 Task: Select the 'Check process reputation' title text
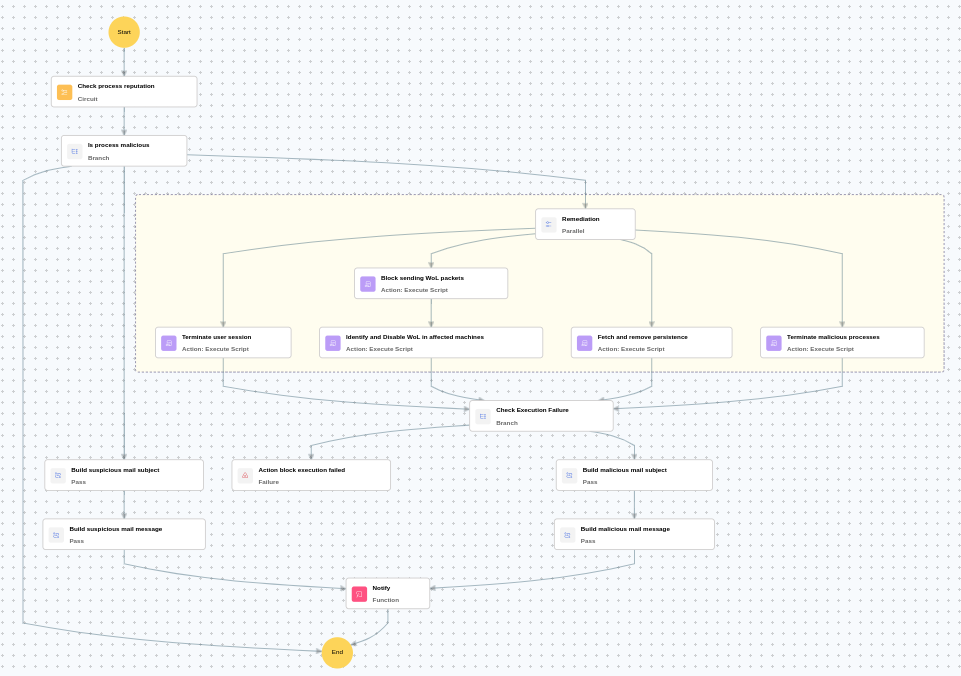[116, 86]
